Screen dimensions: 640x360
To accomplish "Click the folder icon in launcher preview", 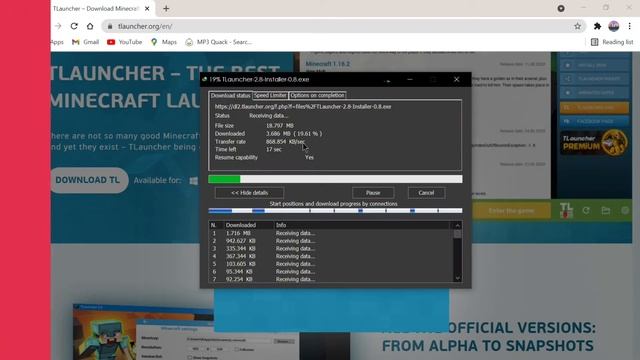I will (x=606, y=211).
